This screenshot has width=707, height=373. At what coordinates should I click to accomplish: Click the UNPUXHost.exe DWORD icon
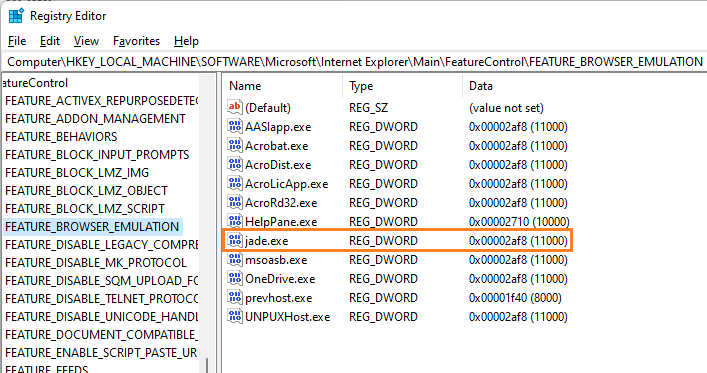pyautogui.click(x=235, y=316)
